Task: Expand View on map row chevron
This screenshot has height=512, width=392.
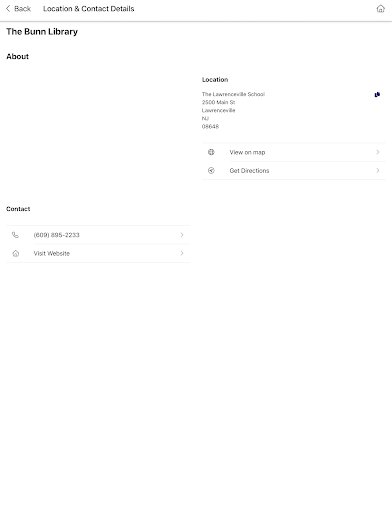Action: pyautogui.click(x=378, y=152)
